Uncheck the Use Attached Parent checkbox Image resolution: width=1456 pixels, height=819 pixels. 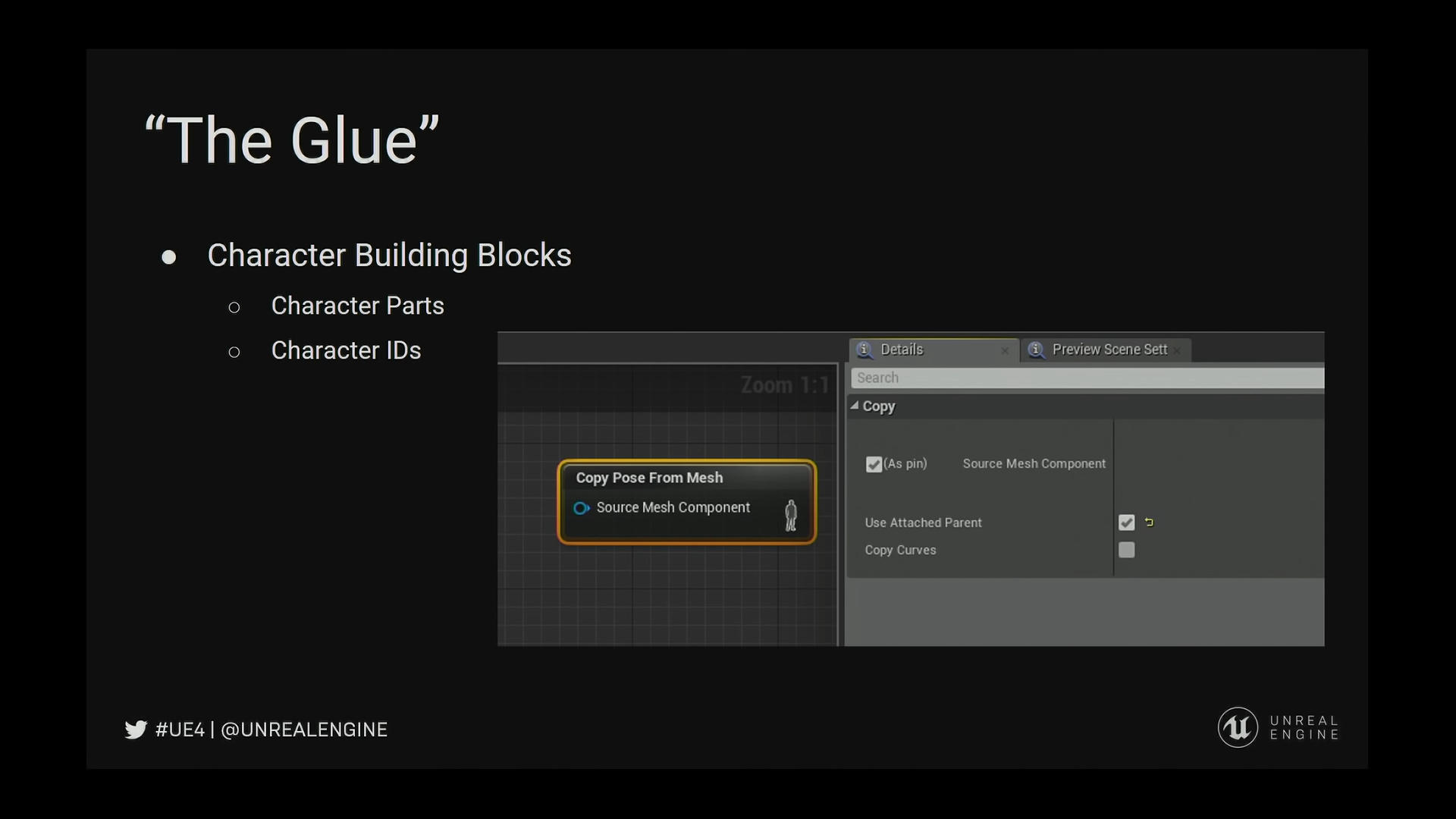click(x=1126, y=522)
